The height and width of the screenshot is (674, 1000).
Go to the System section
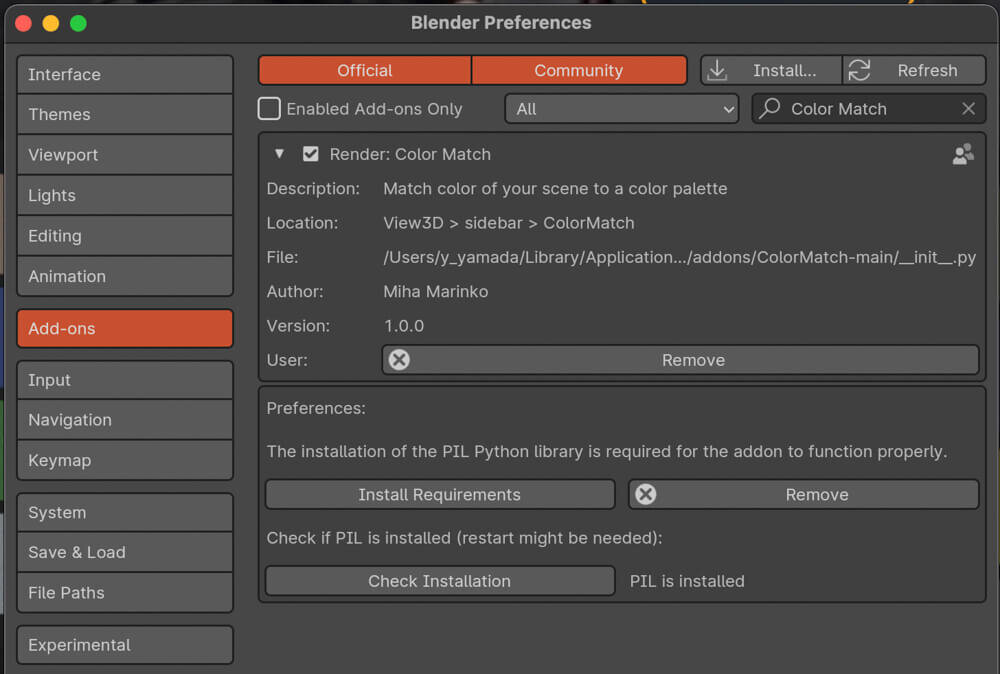[125, 513]
